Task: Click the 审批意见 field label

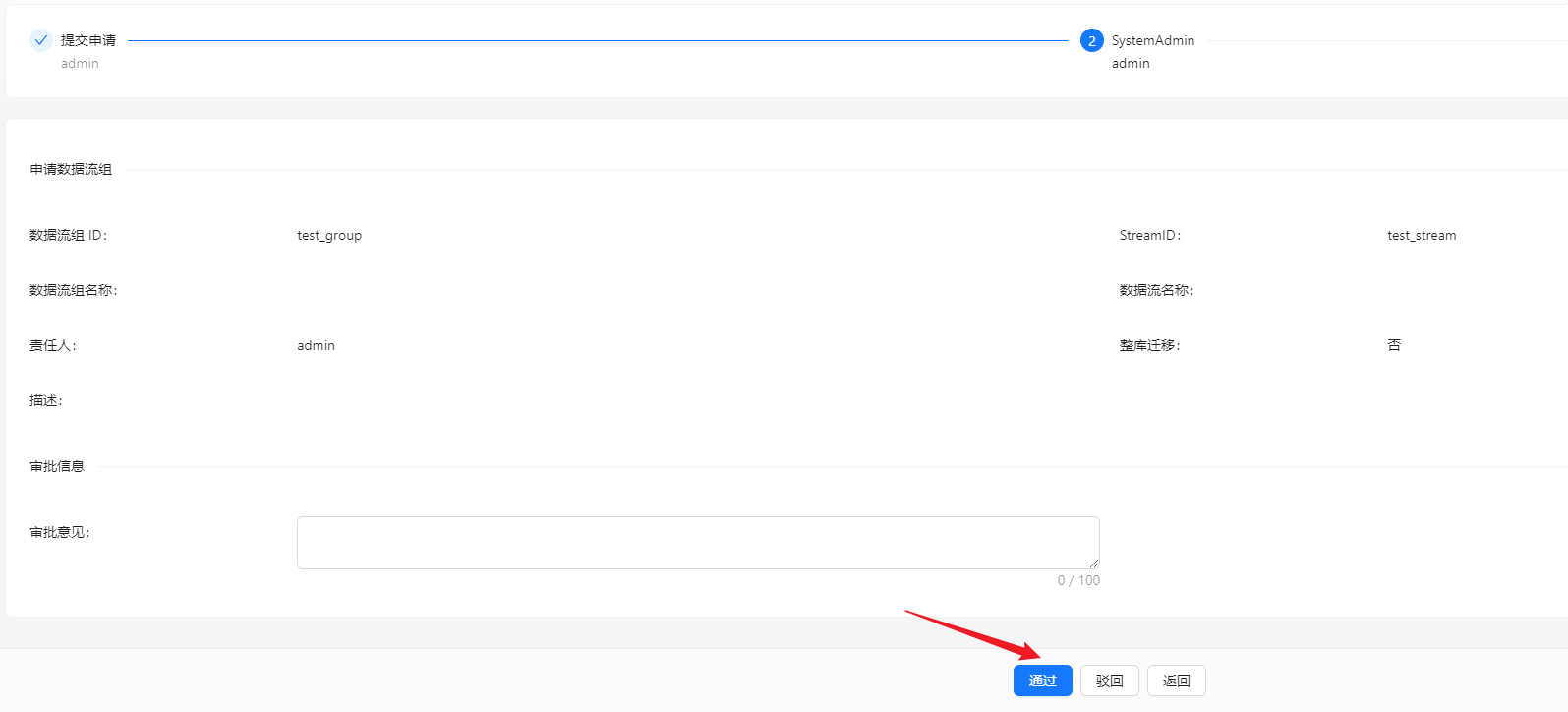Action: coord(59,532)
